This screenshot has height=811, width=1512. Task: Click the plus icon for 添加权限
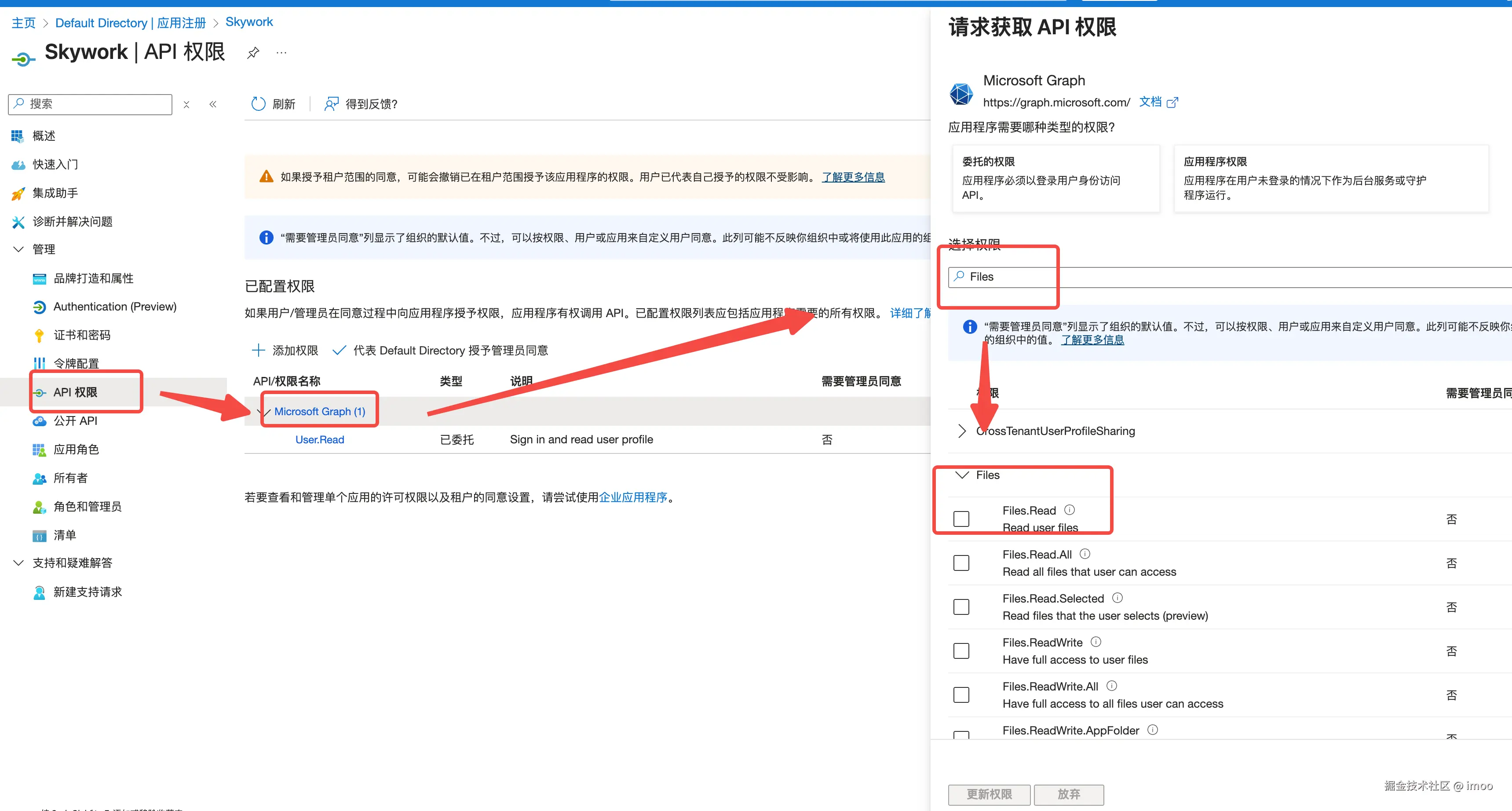point(258,351)
